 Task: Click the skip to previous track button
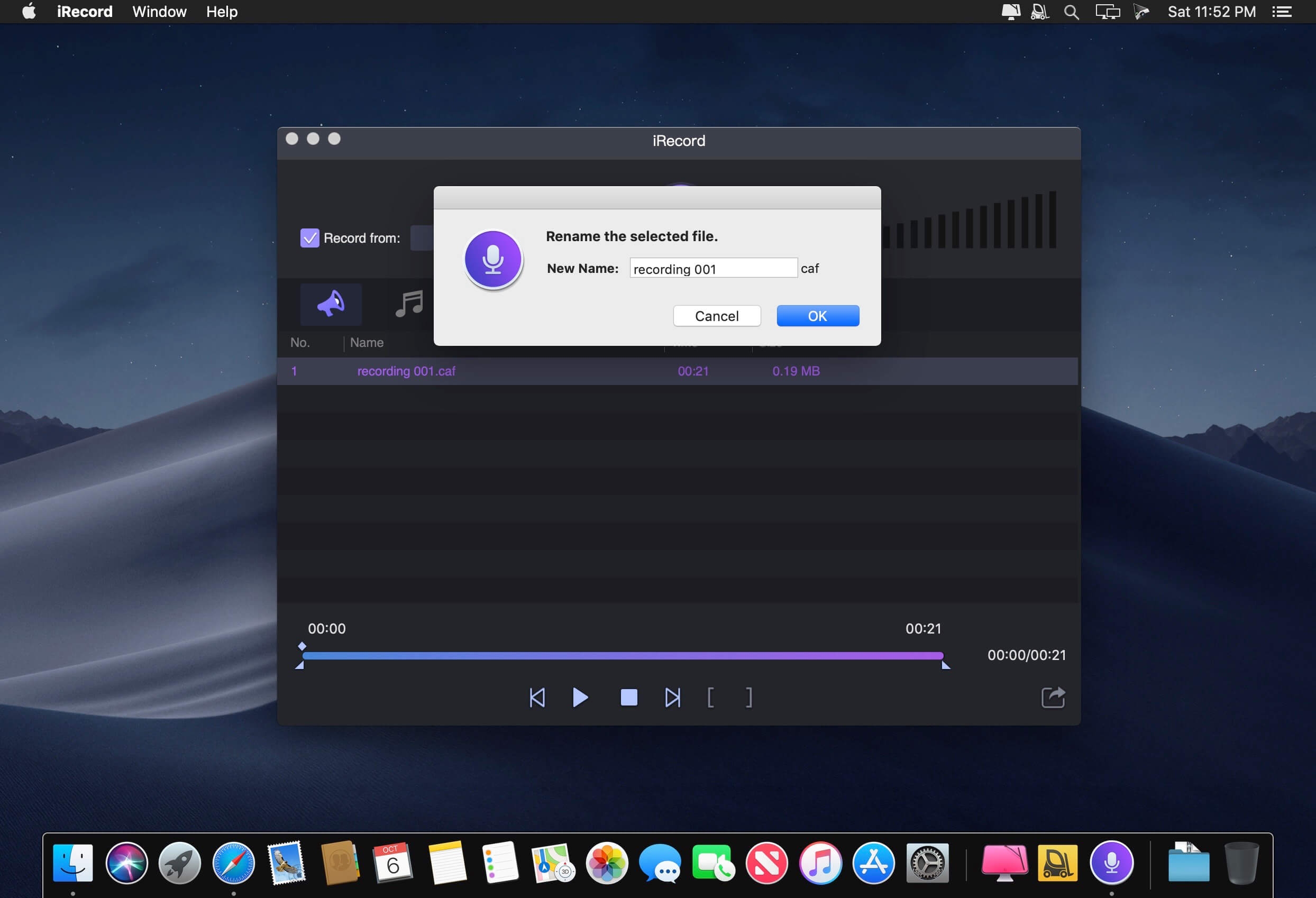tap(537, 698)
